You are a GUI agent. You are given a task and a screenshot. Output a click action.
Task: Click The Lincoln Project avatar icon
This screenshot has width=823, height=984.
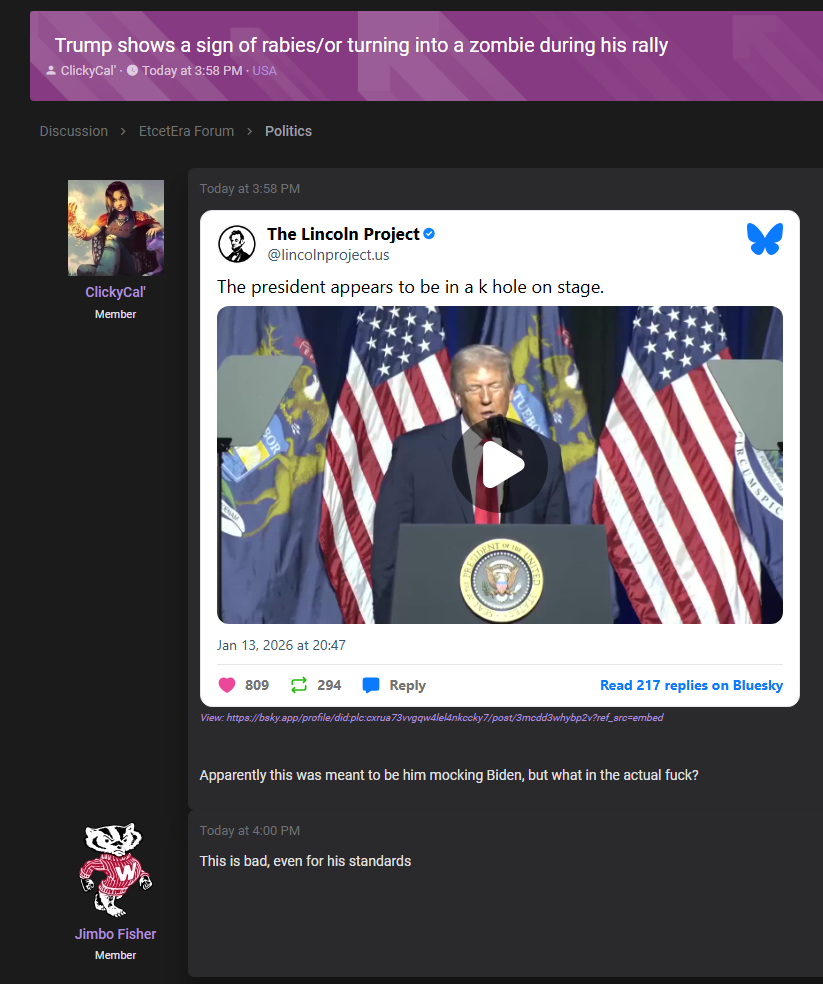pyautogui.click(x=237, y=243)
